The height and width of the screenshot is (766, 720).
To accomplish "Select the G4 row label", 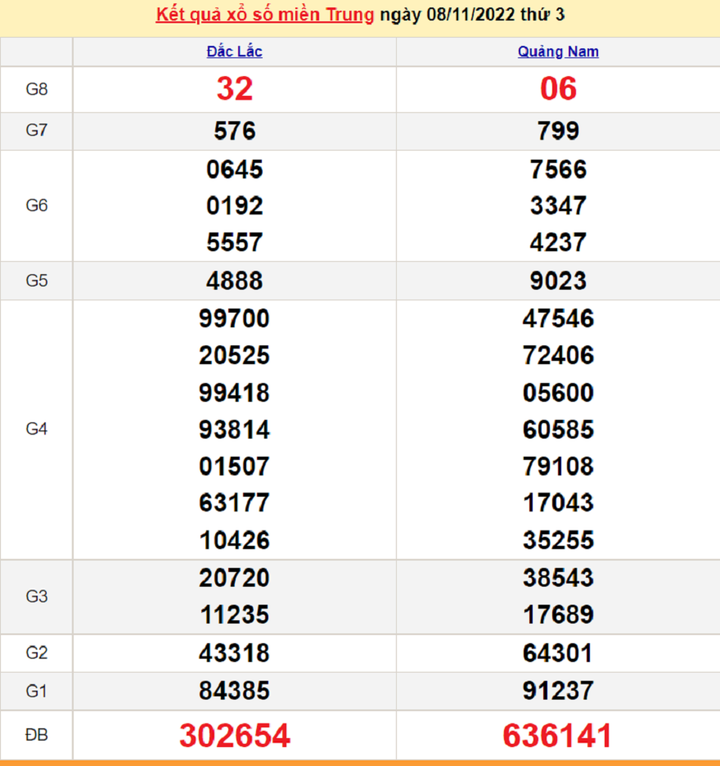I will click(x=36, y=429).
